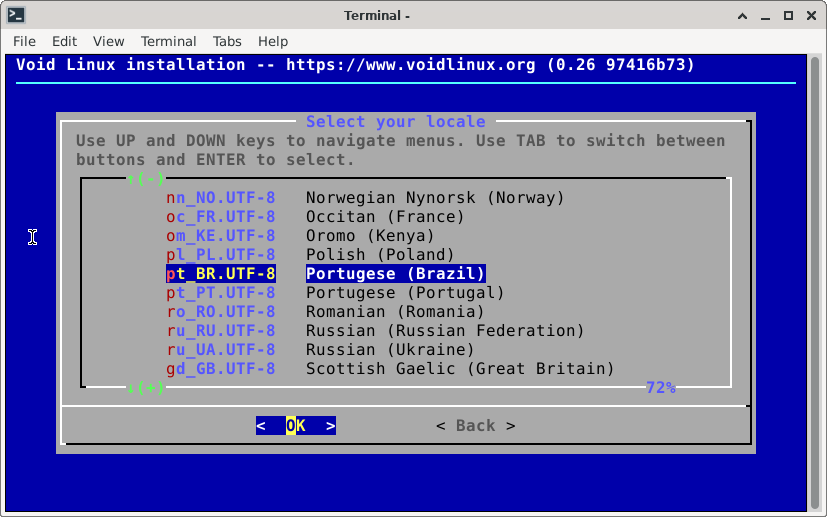
Task: Open the Tabs menu
Action: pyautogui.click(x=227, y=41)
